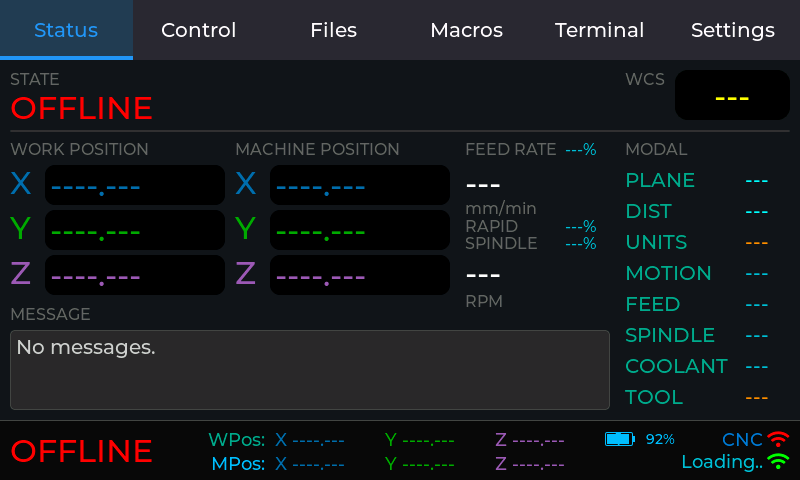The width and height of the screenshot is (800, 480).
Task: Open the Terminal tab
Action: [x=599, y=30]
